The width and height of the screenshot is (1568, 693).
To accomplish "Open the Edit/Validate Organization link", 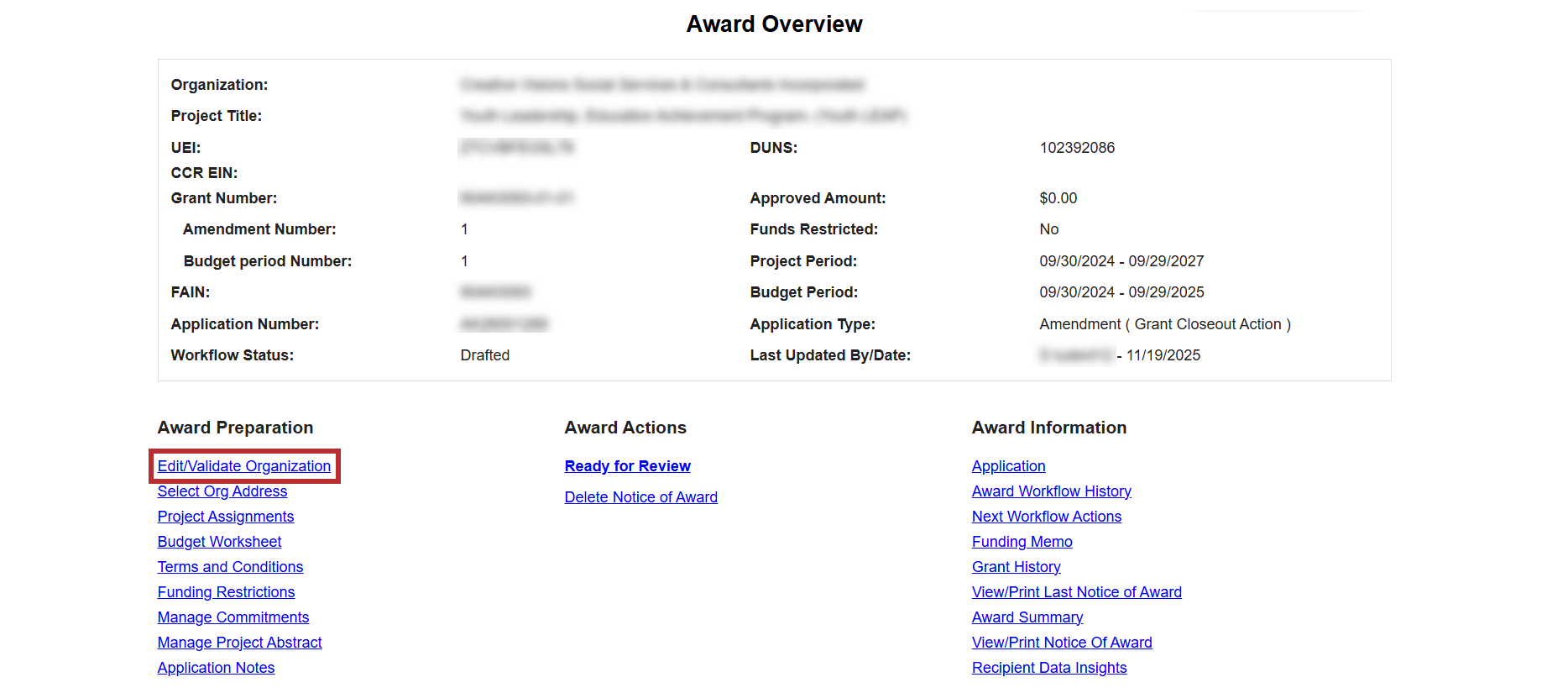I will point(243,466).
